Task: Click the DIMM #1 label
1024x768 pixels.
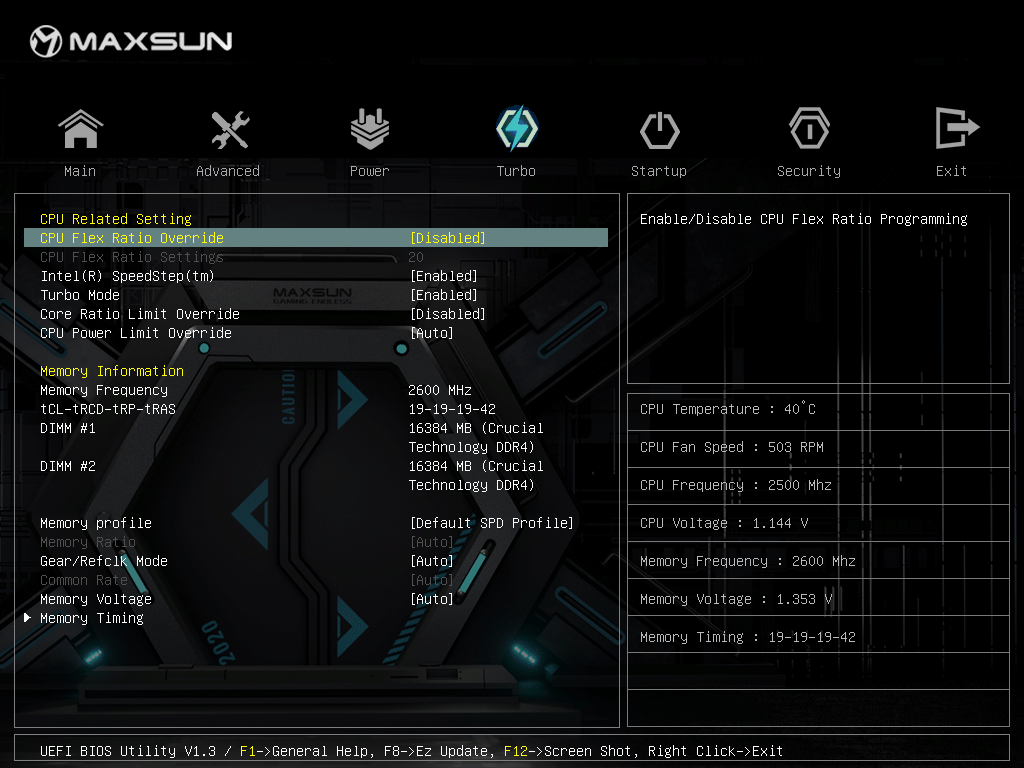Action: (68, 428)
